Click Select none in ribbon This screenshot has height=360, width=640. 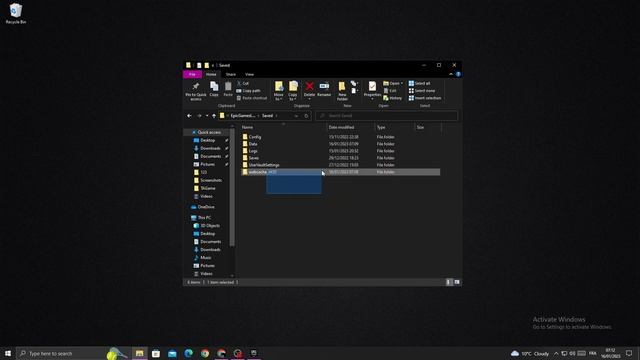422,91
